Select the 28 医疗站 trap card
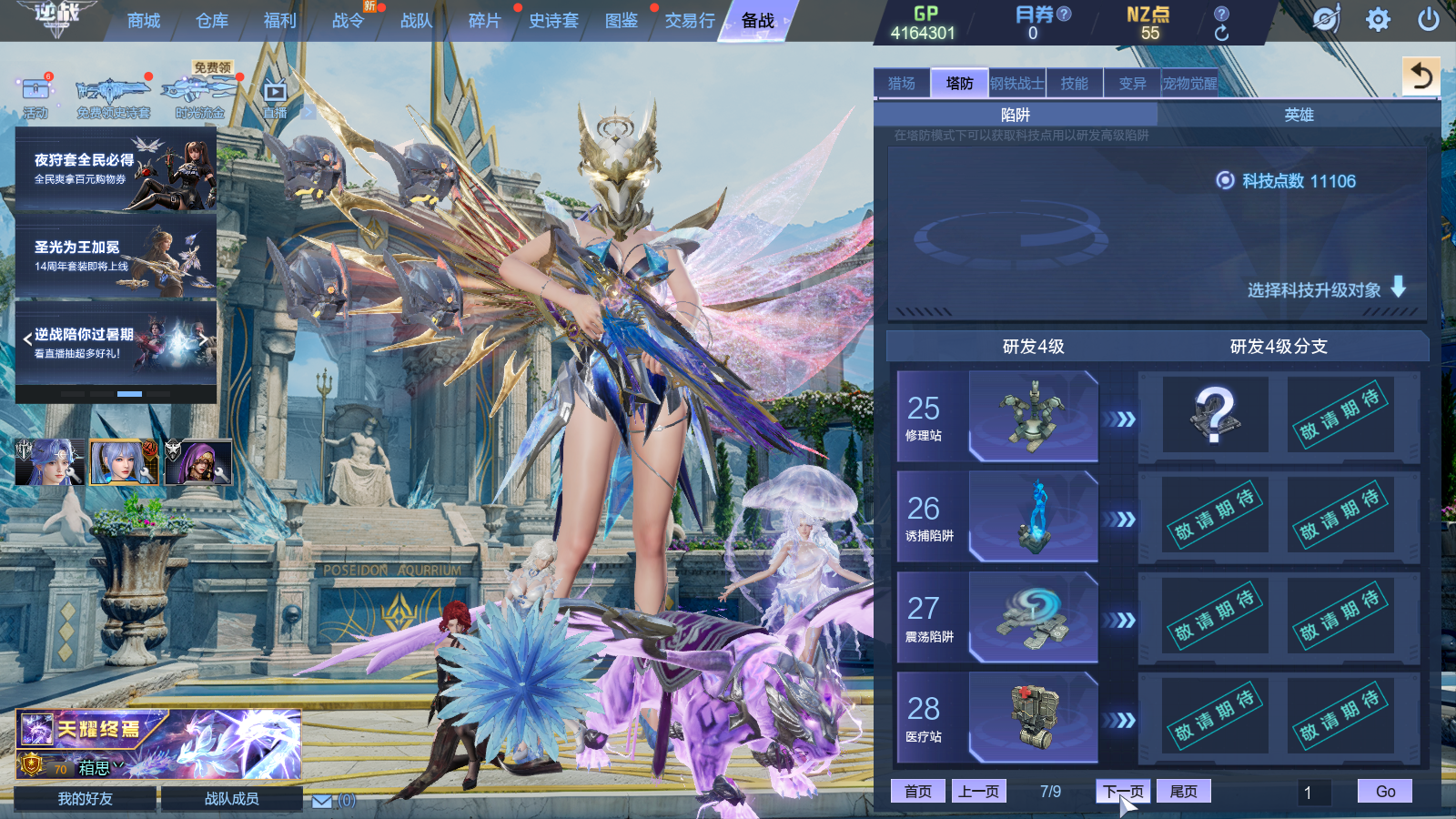The image size is (1456, 819). point(996,717)
